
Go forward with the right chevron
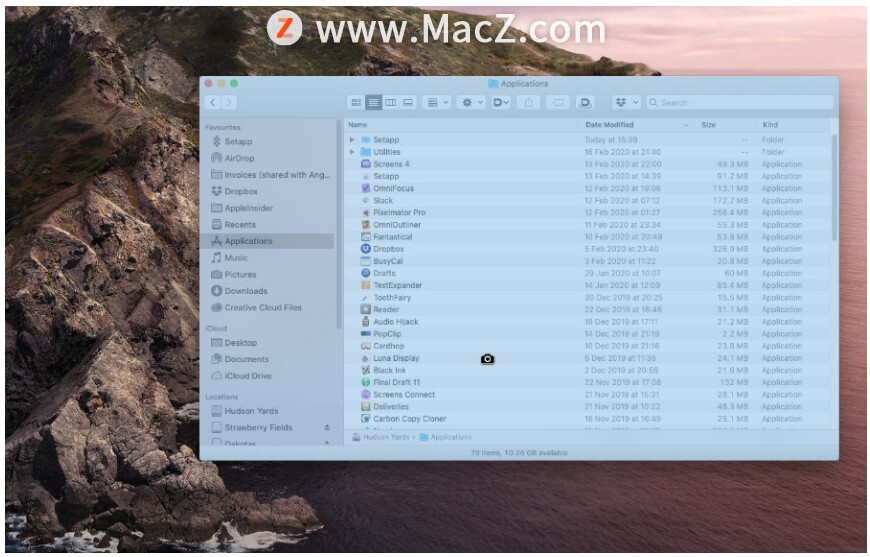tap(229, 103)
